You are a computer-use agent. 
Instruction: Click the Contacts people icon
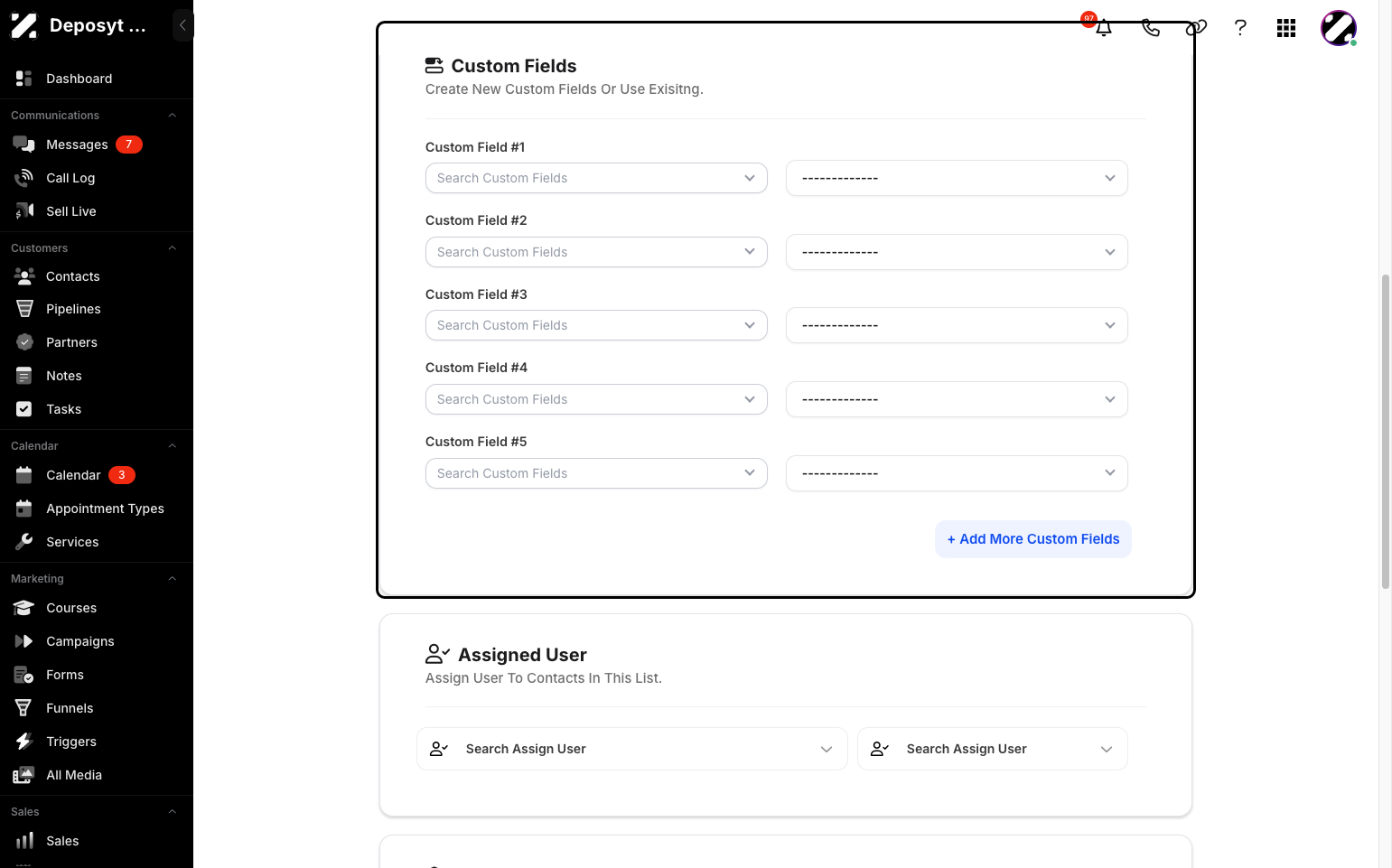coord(24,276)
